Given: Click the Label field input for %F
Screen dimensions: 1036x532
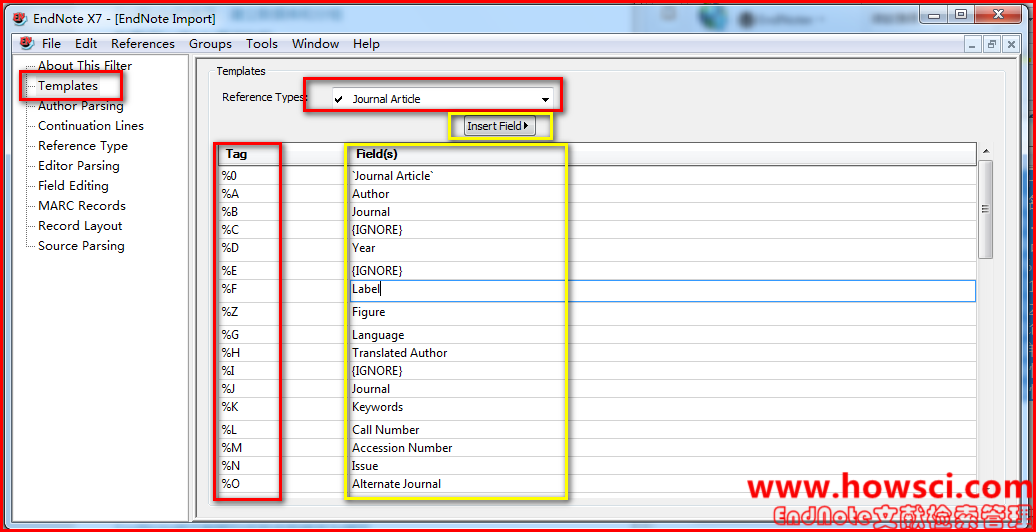Looking at the screenshot, I should pos(663,291).
